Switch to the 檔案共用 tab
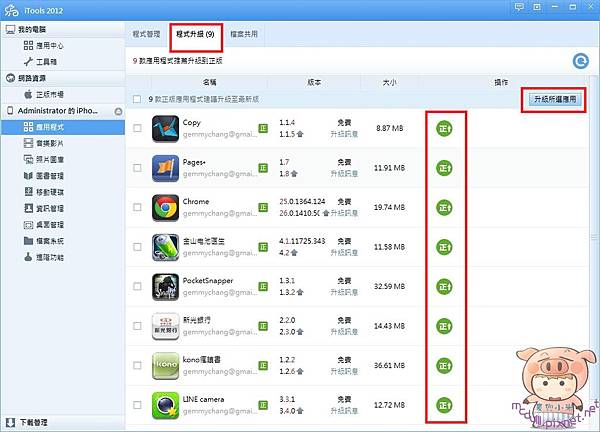This screenshot has width=600, height=432. pos(244,34)
